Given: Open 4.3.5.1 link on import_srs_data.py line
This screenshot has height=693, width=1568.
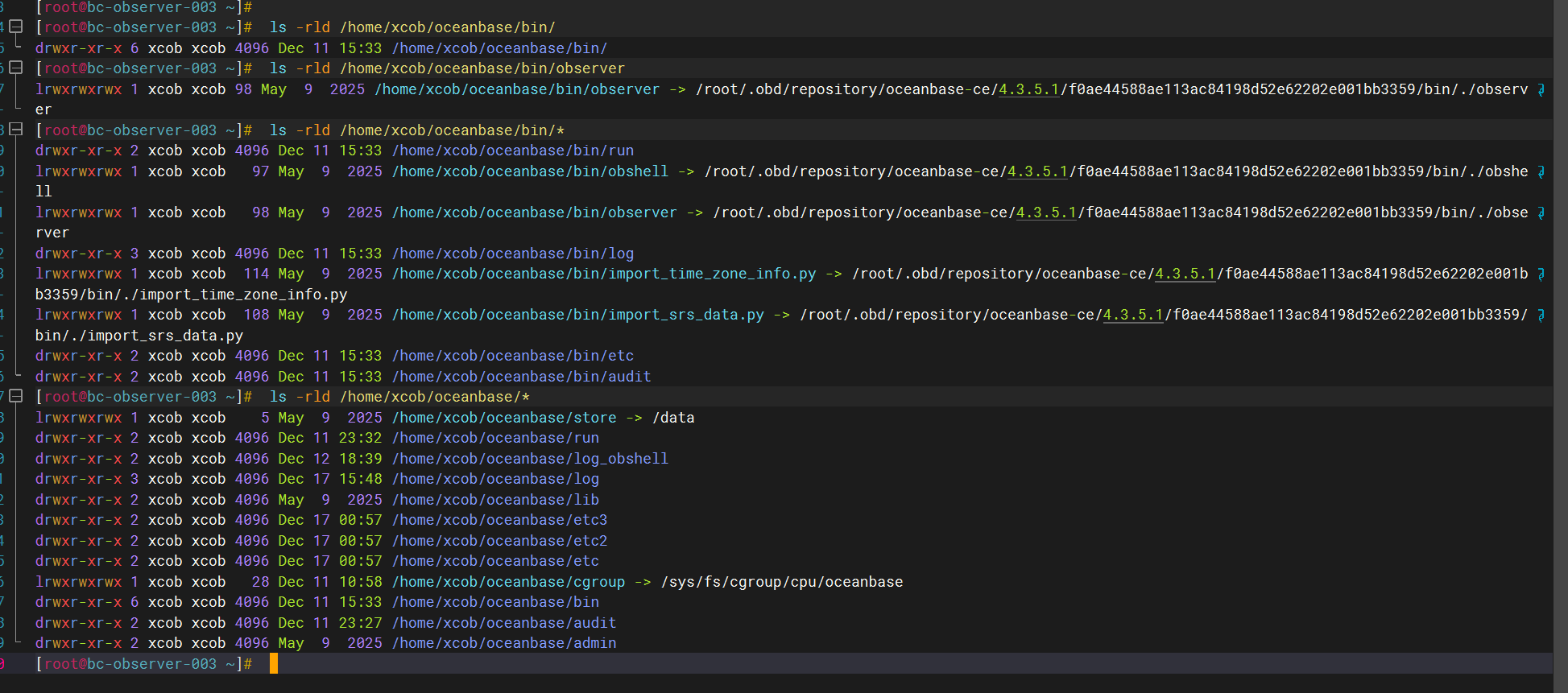Looking at the screenshot, I should [1132, 315].
